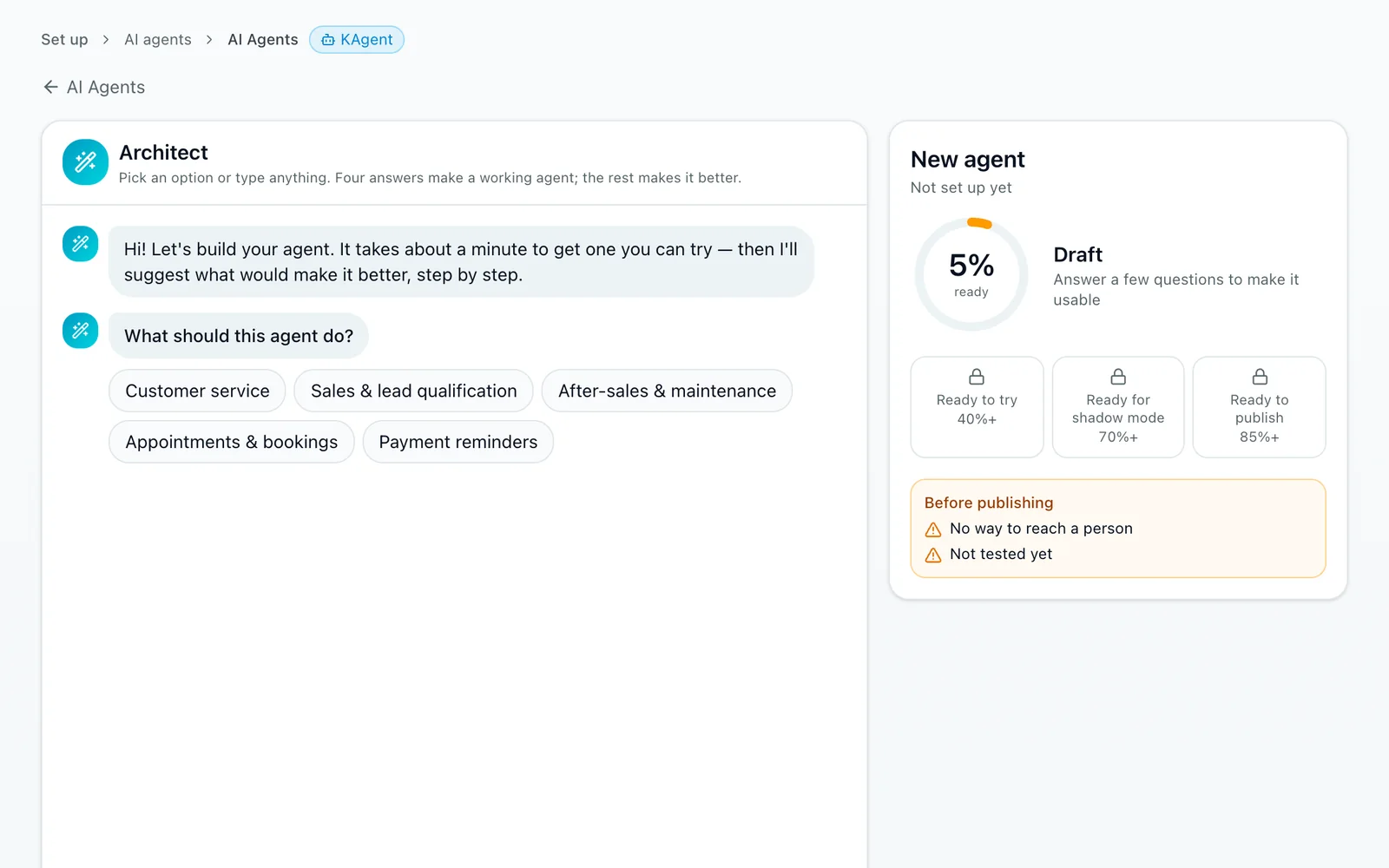Click the chevron after Set up breadcrumb
This screenshot has width=1389, height=868.
[106, 40]
